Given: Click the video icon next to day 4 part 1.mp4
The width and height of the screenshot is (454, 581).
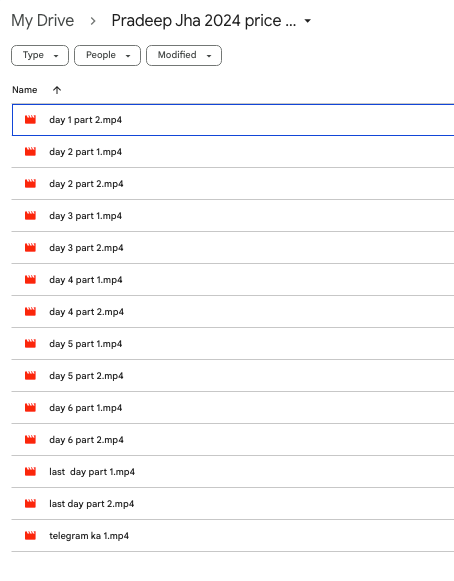Looking at the screenshot, I should click(x=30, y=279).
